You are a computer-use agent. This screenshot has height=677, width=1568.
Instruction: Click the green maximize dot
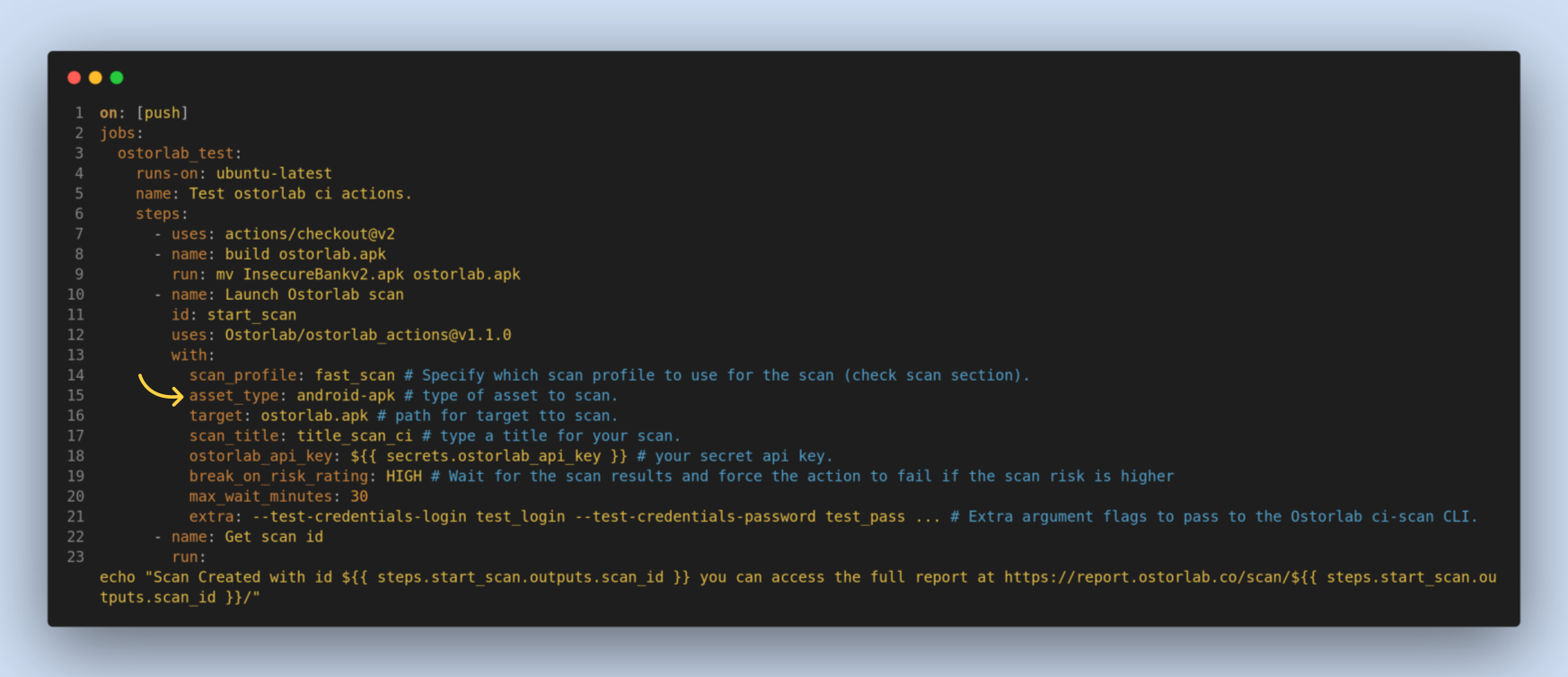[x=117, y=78]
